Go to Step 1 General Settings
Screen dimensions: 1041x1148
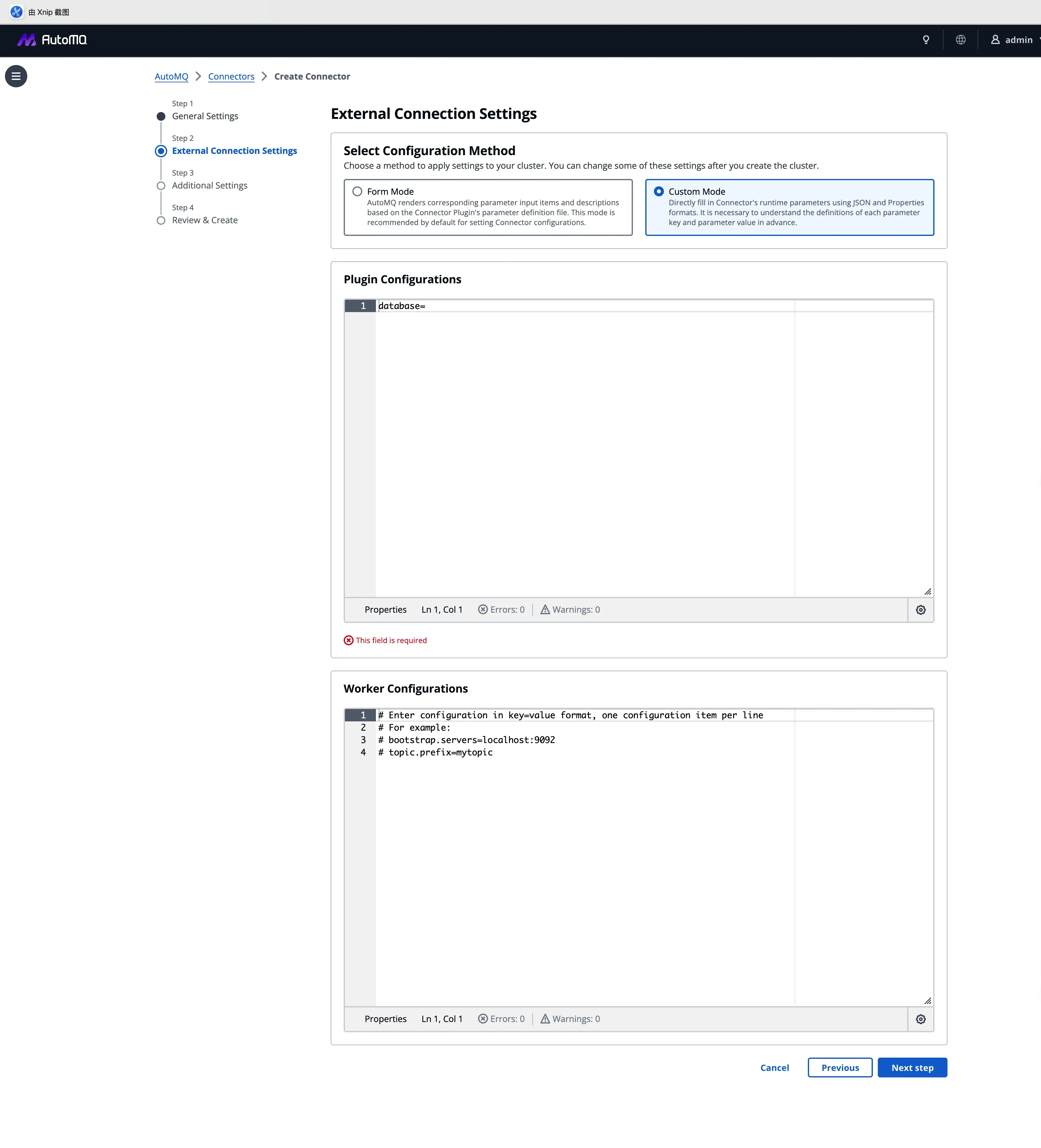click(x=205, y=116)
